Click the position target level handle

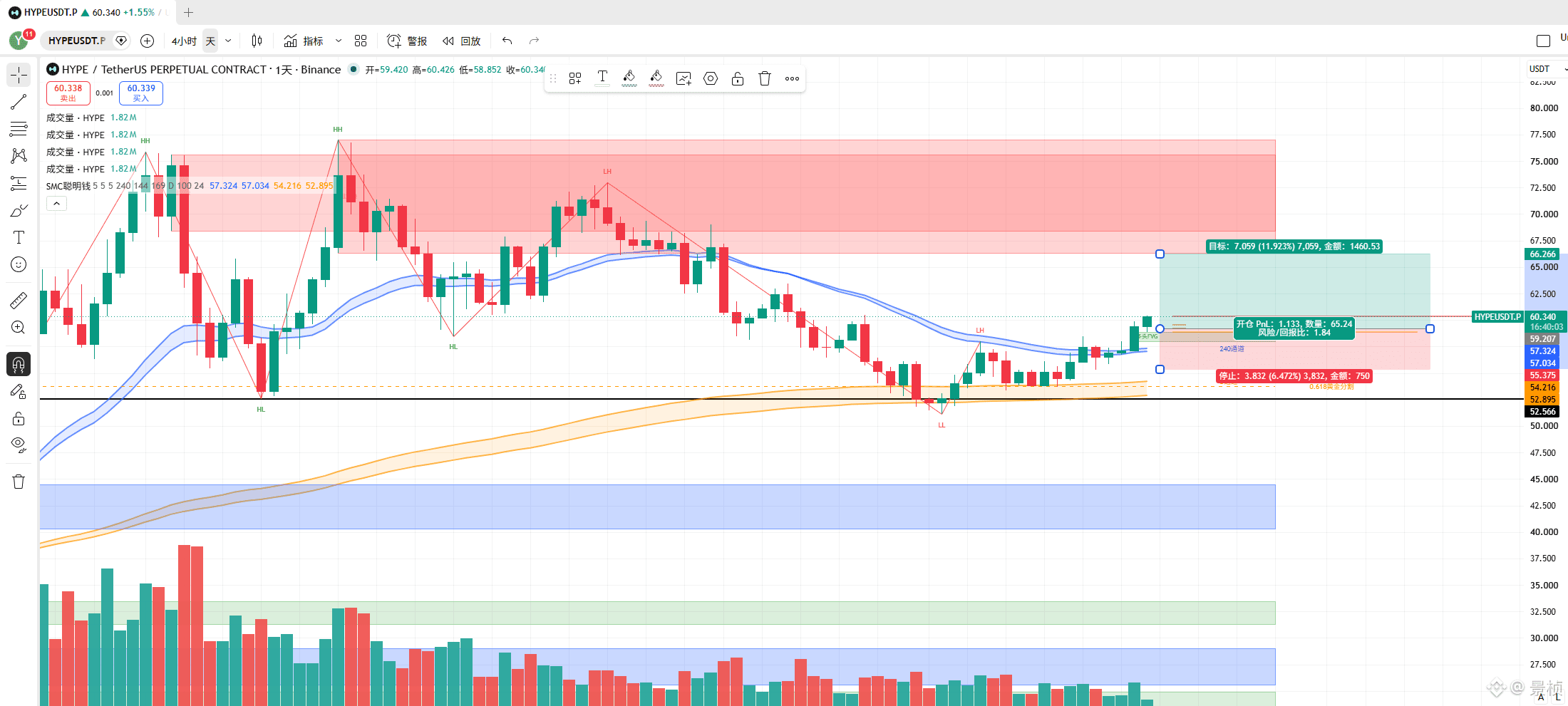[1160, 254]
